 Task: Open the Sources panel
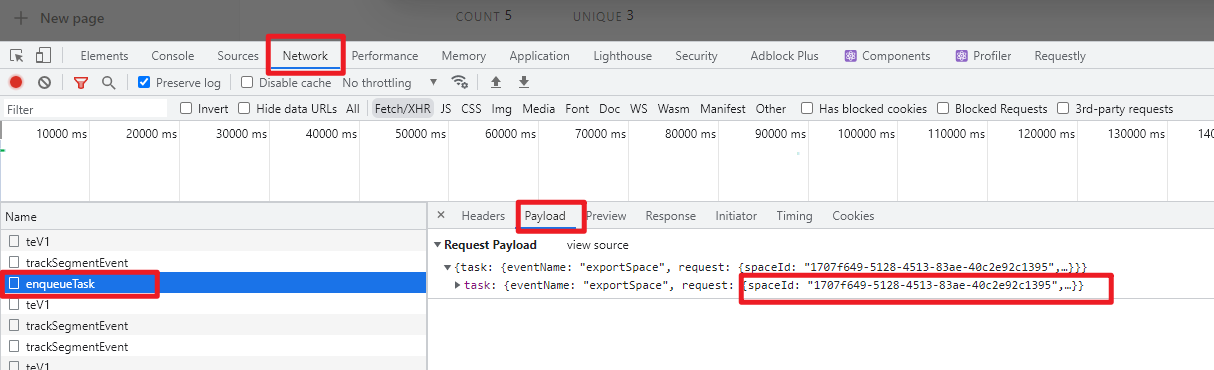[x=238, y=56]
